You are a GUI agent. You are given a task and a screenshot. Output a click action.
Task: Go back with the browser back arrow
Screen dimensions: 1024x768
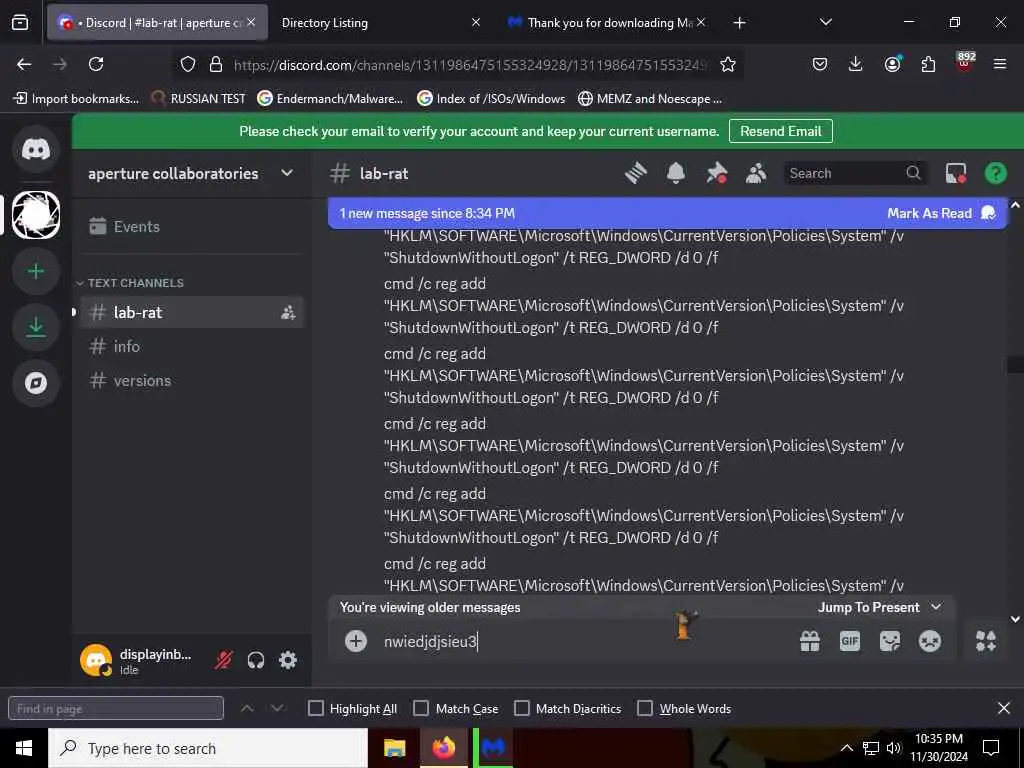coord(24,64)
